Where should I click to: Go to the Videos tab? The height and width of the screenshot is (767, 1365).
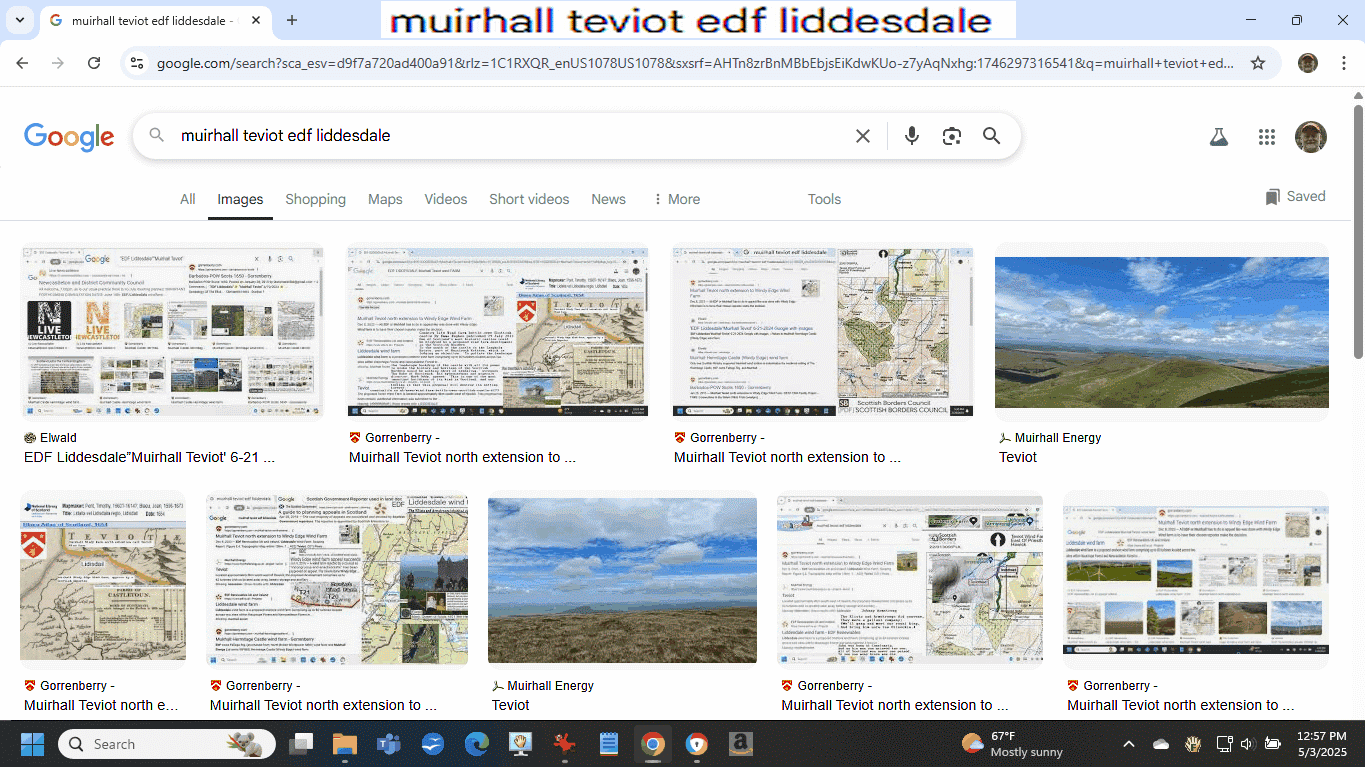coord(446,199)
